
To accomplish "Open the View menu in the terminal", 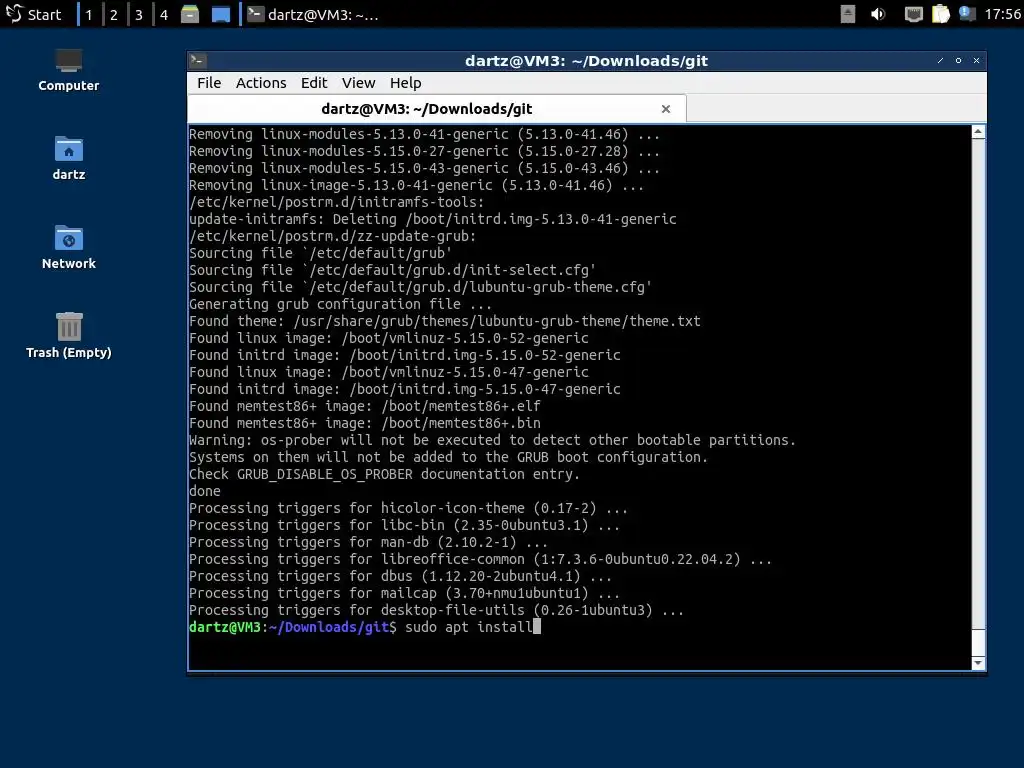I will pos(359,83).
